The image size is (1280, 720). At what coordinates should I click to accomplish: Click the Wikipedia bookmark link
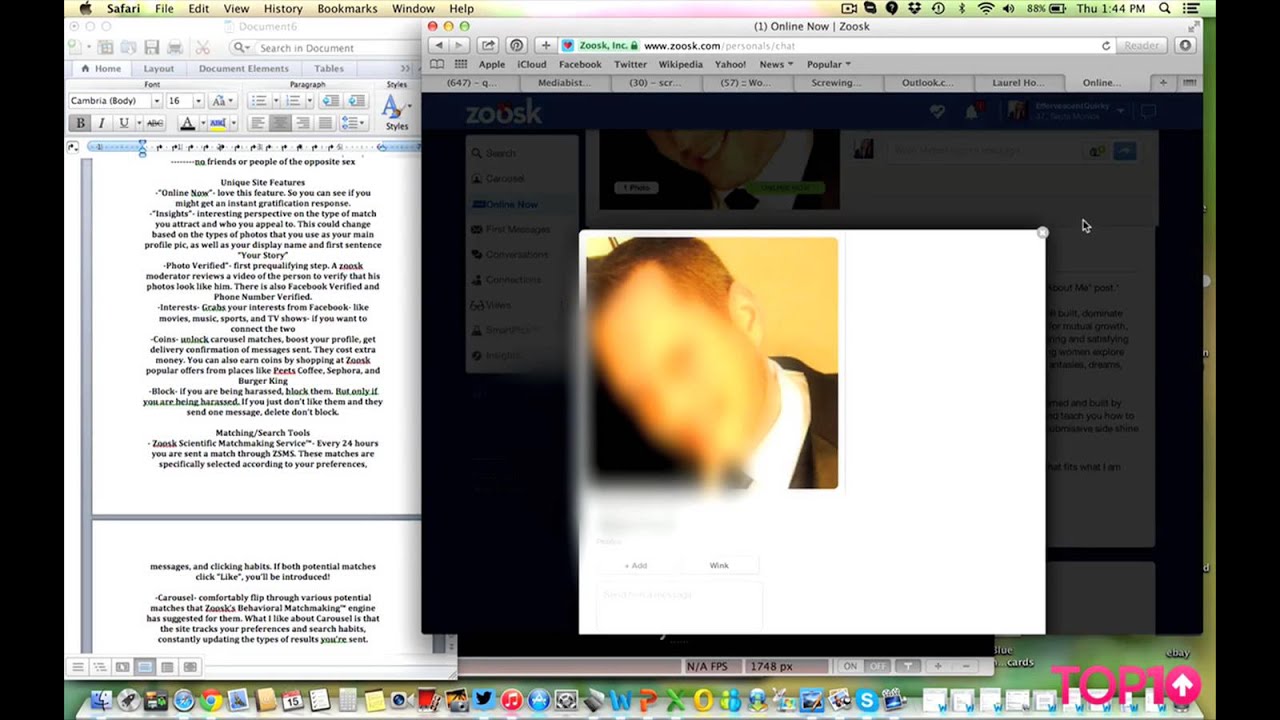coord(680,64)
